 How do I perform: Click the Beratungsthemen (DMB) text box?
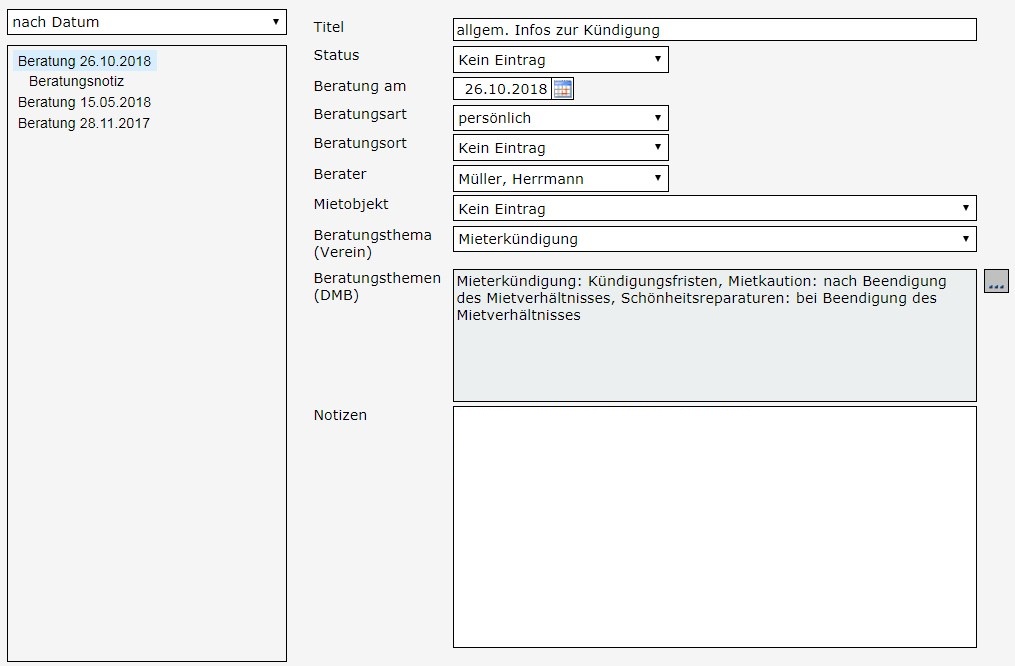tap(715, 335)
